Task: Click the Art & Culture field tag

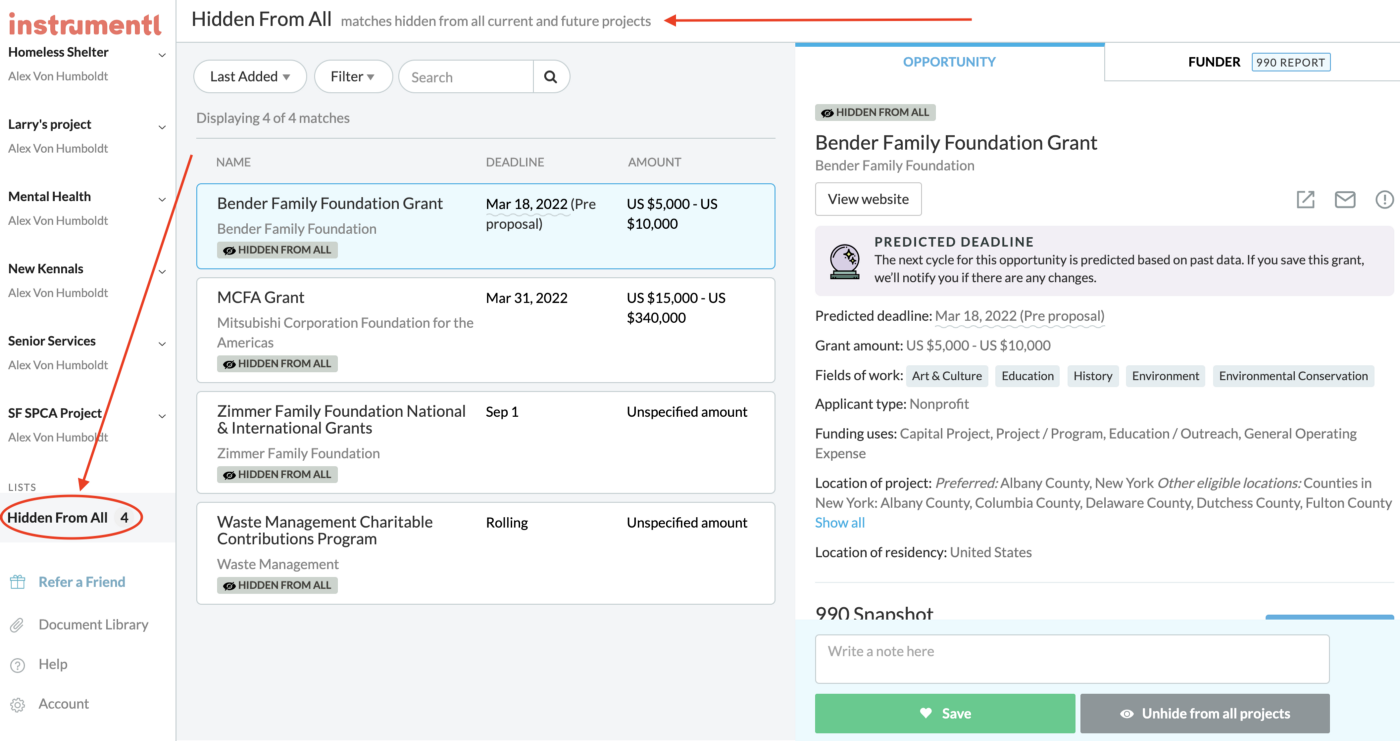Action: [x=947, y=376]
